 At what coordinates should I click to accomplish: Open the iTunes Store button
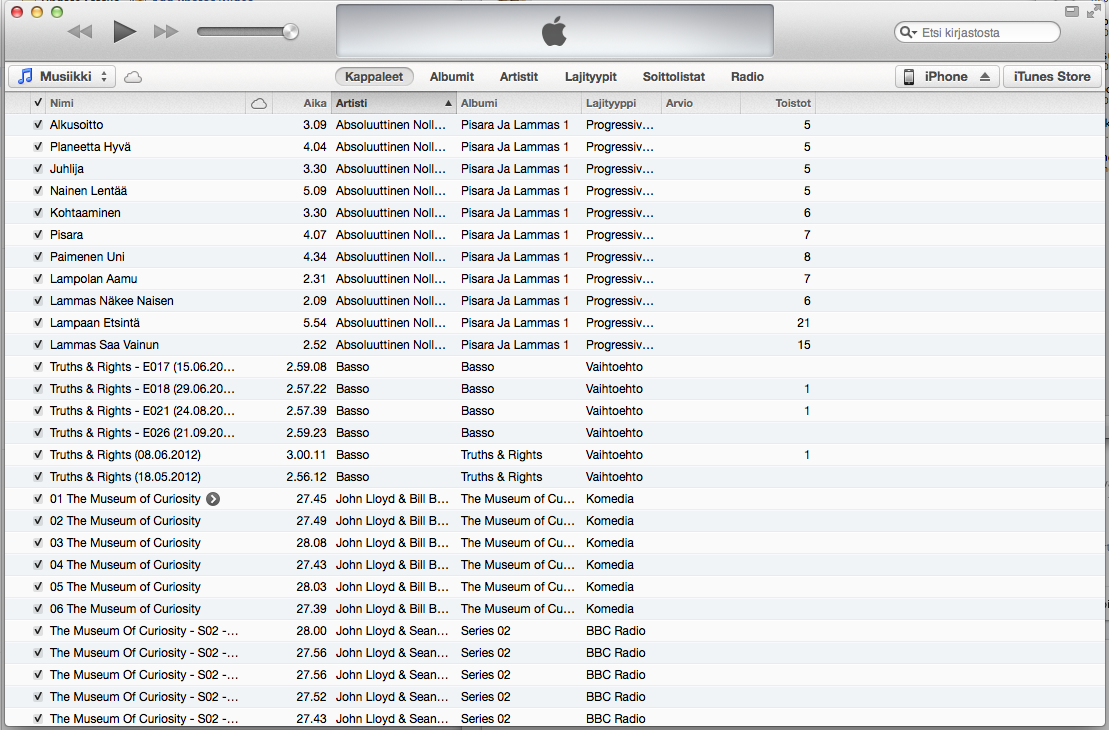point(1052,77)
